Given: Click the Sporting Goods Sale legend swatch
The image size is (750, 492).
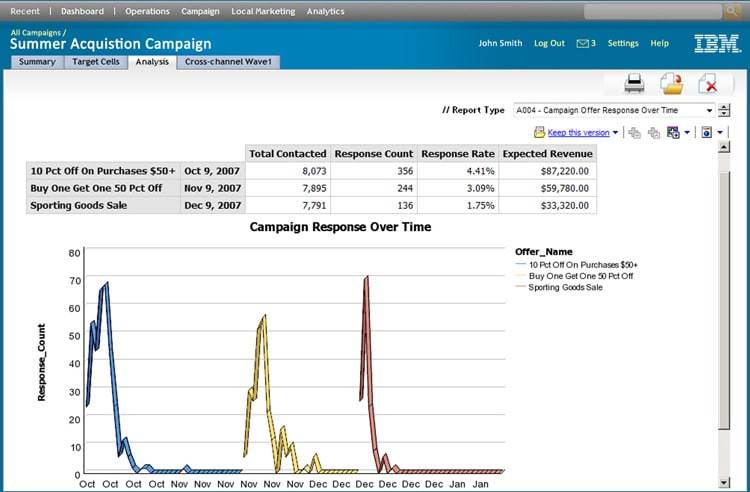Looking at the screenshot, I should (x=520, y=287).
